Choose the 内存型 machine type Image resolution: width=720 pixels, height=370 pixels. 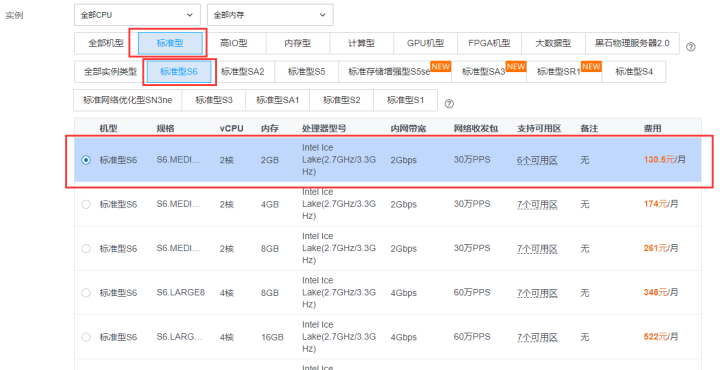(x=298, y=44)
